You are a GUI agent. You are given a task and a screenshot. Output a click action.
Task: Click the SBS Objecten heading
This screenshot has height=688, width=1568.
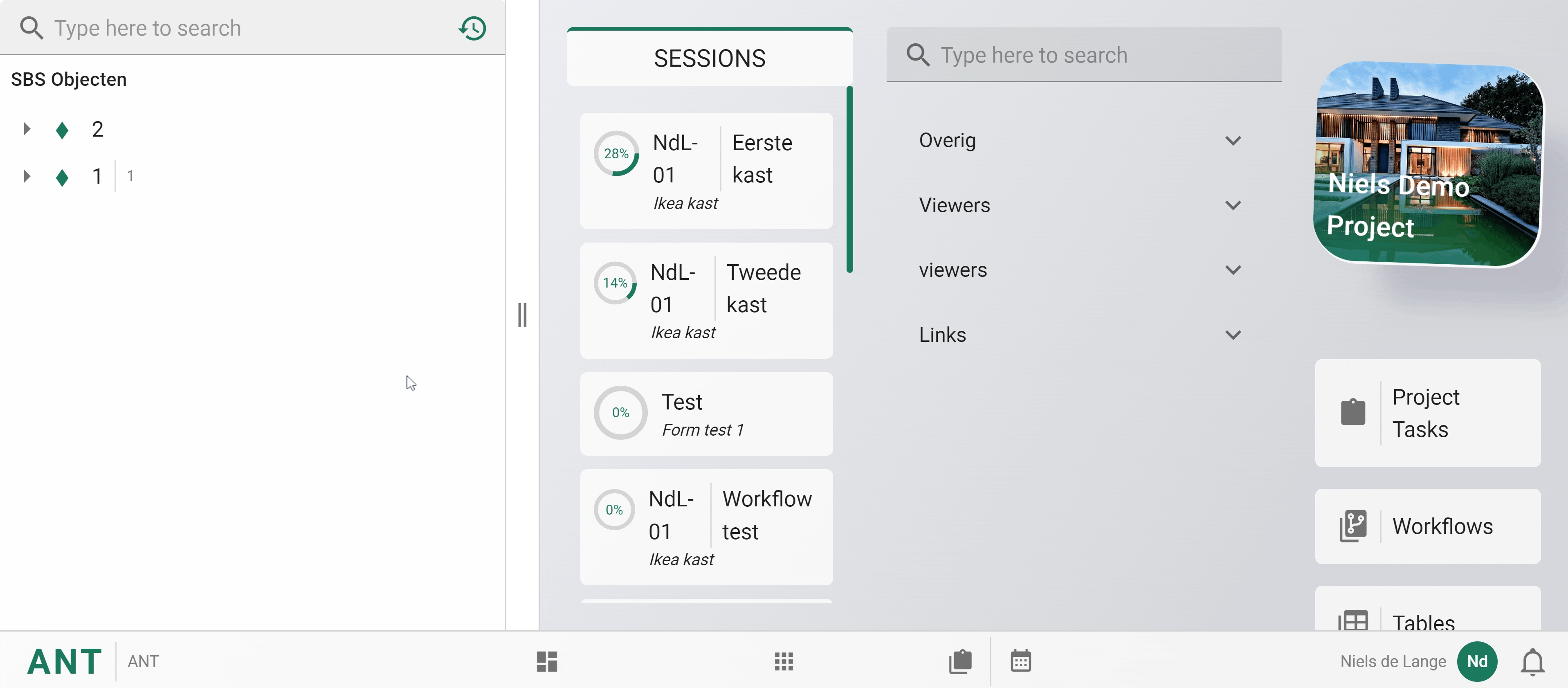click(69, 79)
